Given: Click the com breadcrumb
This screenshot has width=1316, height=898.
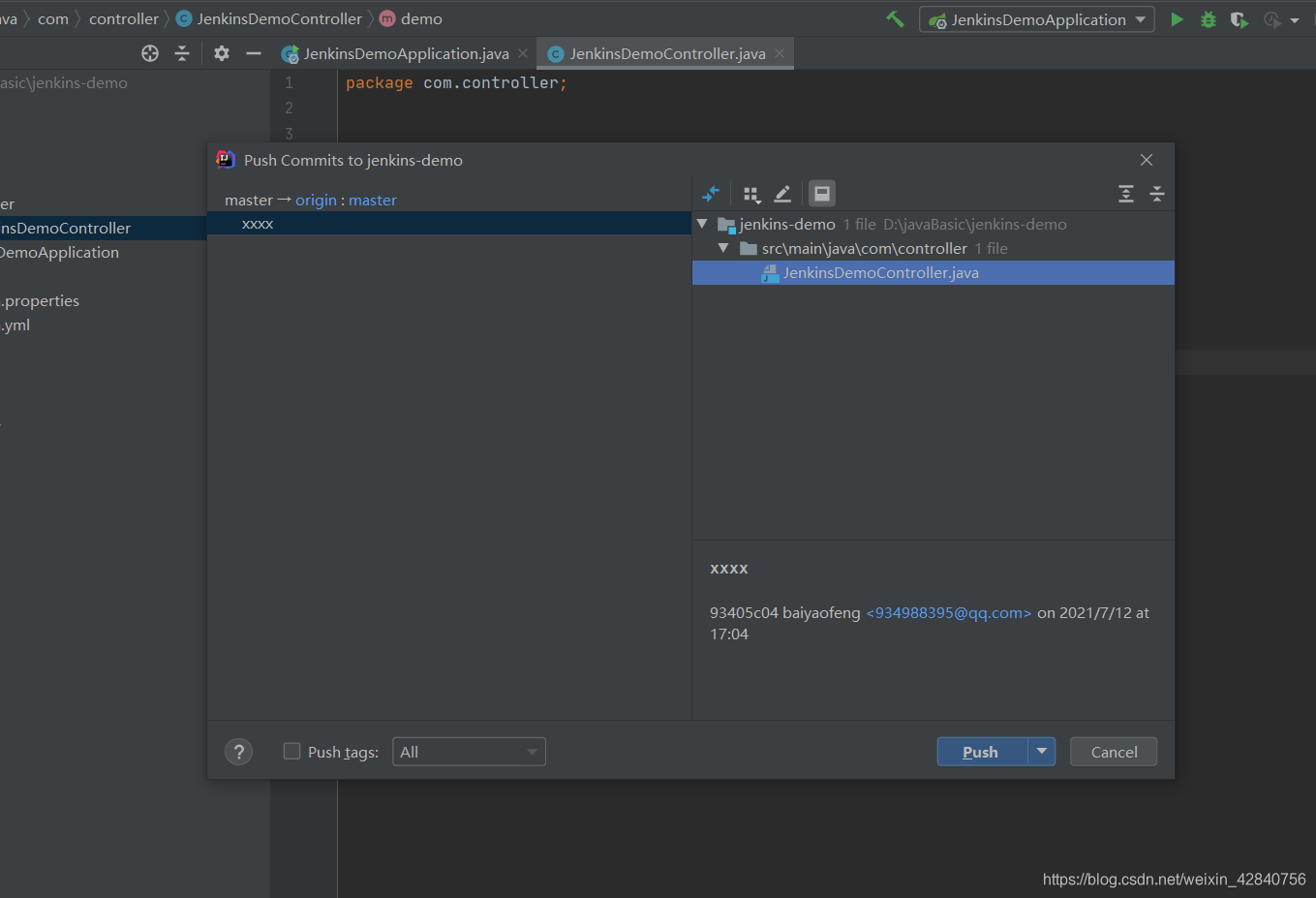Looking at the screenshot, I should point(53,19).
